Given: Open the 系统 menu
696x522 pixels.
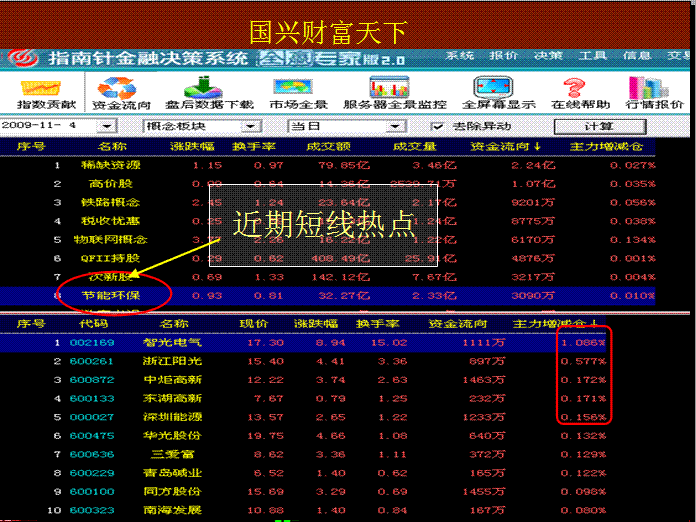Looking at the screenshot, I should coord(459,55).
